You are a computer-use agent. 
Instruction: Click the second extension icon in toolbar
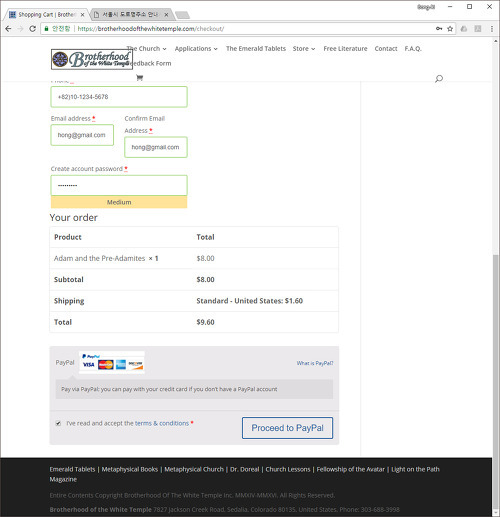(x=478, y=29)
